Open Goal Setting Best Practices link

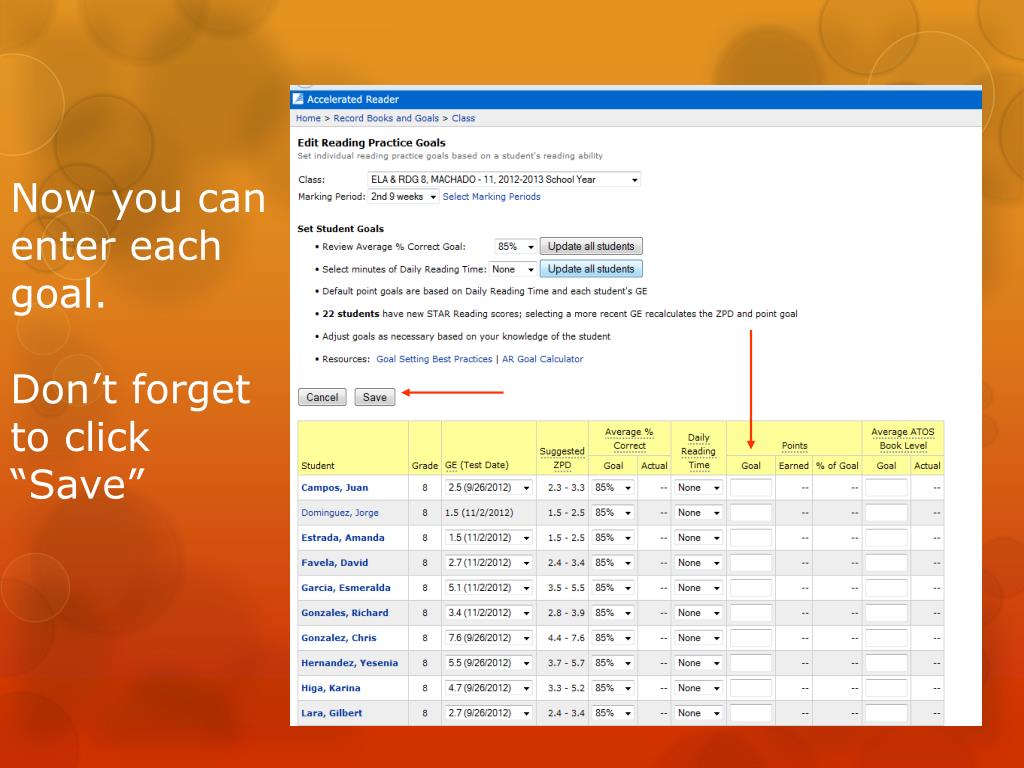[434, 359]
